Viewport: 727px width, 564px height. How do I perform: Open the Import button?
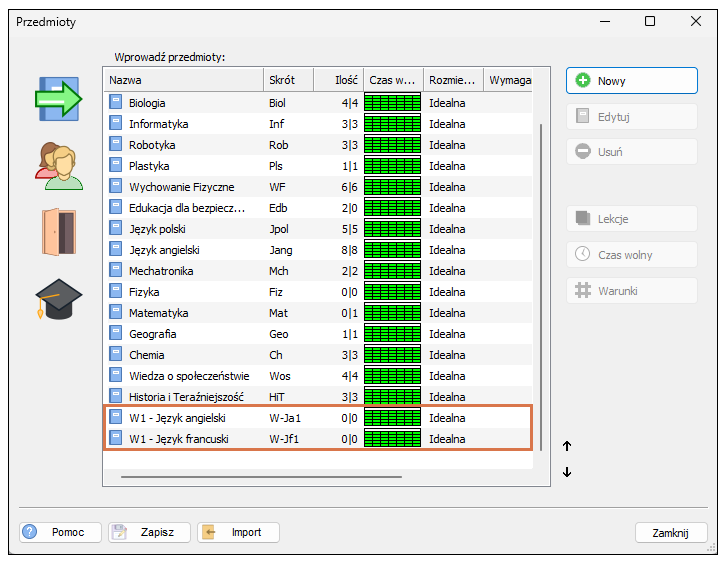(x=238, y=532)
